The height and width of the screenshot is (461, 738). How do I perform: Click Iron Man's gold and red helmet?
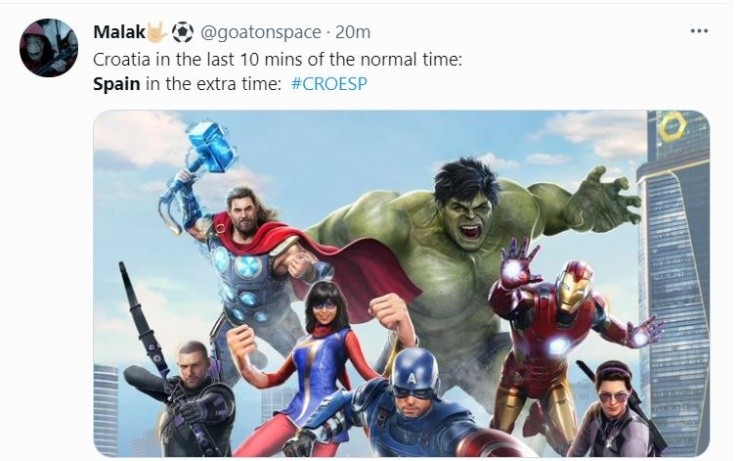point(573,286)
